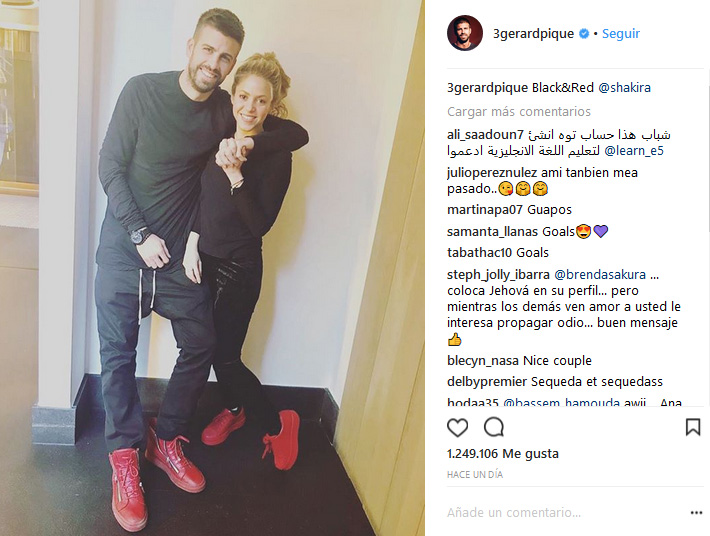Save post with the bookmark icon
Image resolution: width=710 pixels, height=536 pixels.
click(693, 427)
